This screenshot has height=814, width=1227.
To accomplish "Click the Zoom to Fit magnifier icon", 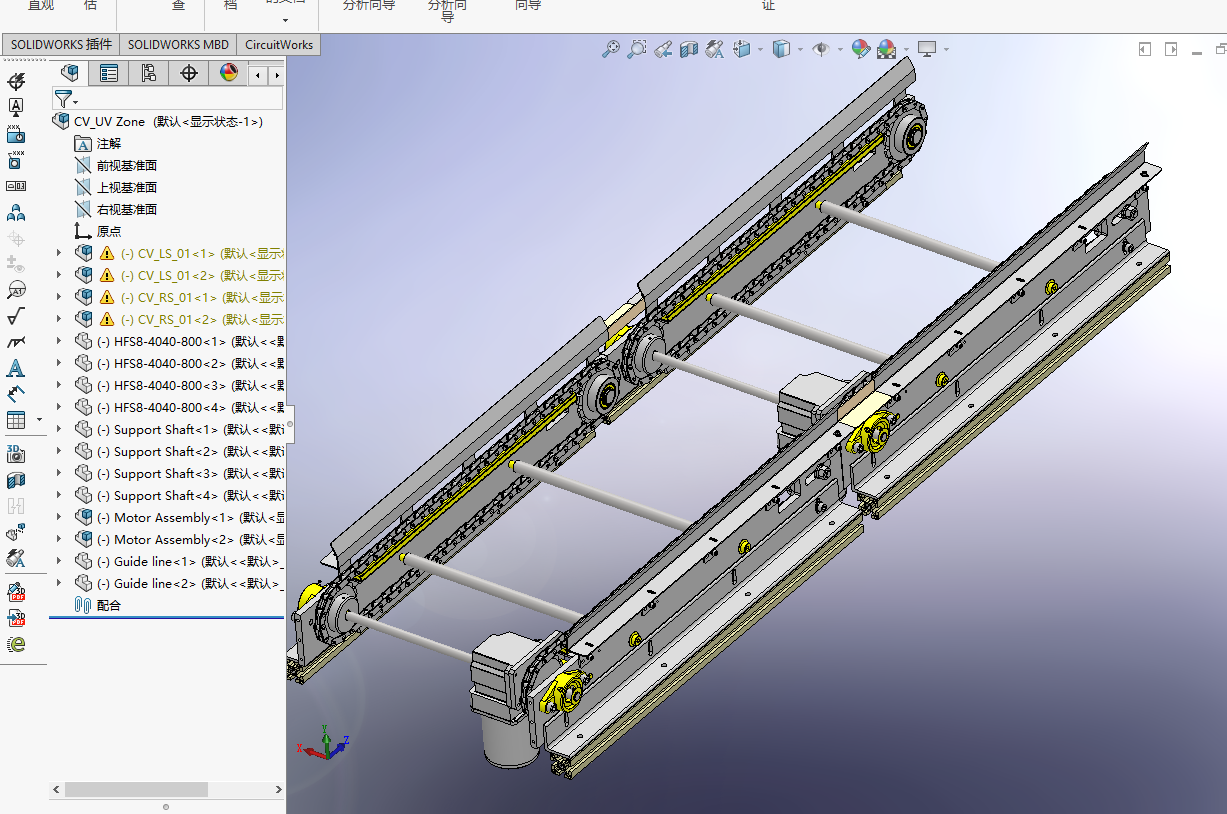I will (x=610, y=48).
